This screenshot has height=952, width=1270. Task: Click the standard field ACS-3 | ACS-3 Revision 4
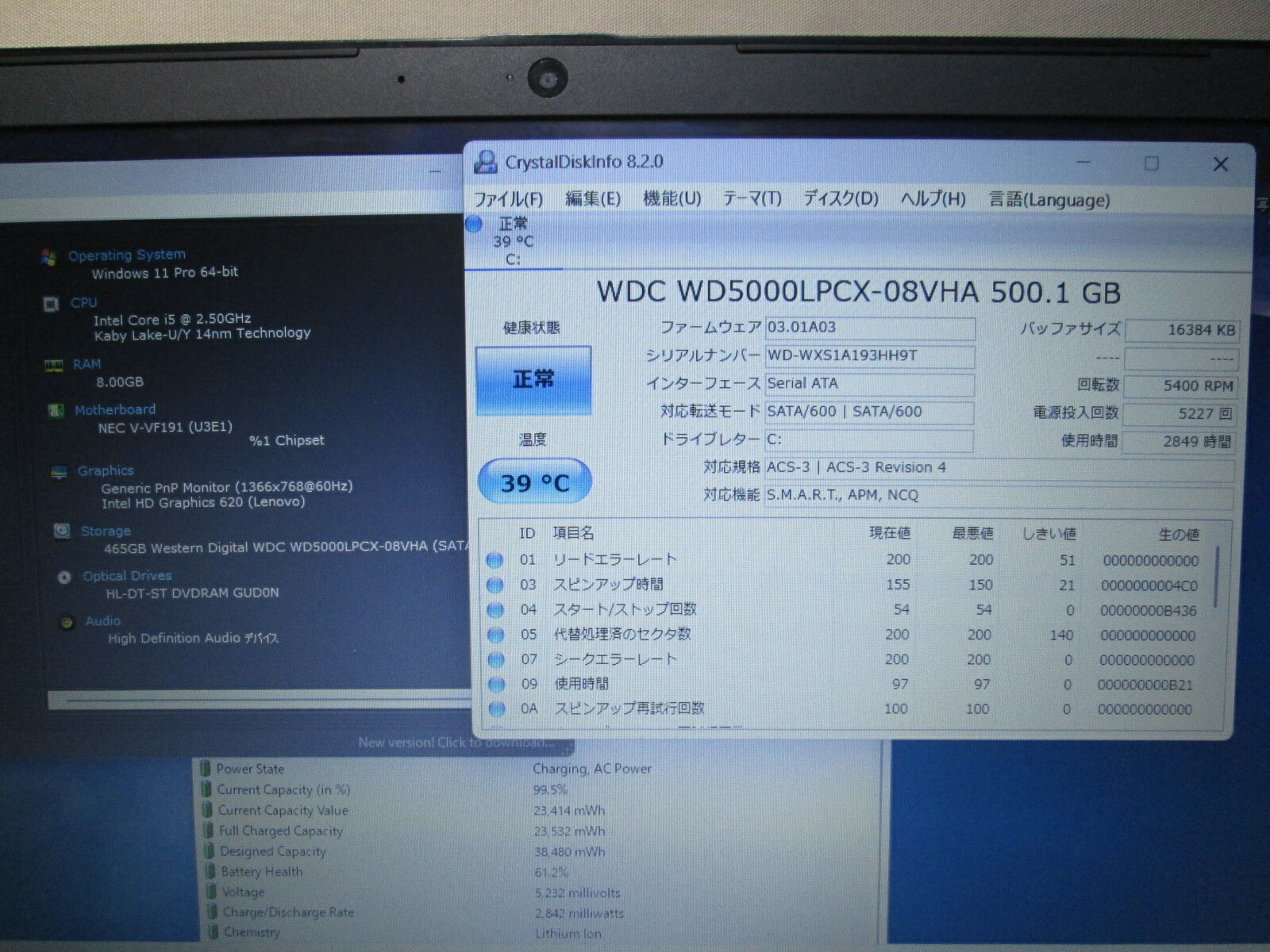click(999, 468)
